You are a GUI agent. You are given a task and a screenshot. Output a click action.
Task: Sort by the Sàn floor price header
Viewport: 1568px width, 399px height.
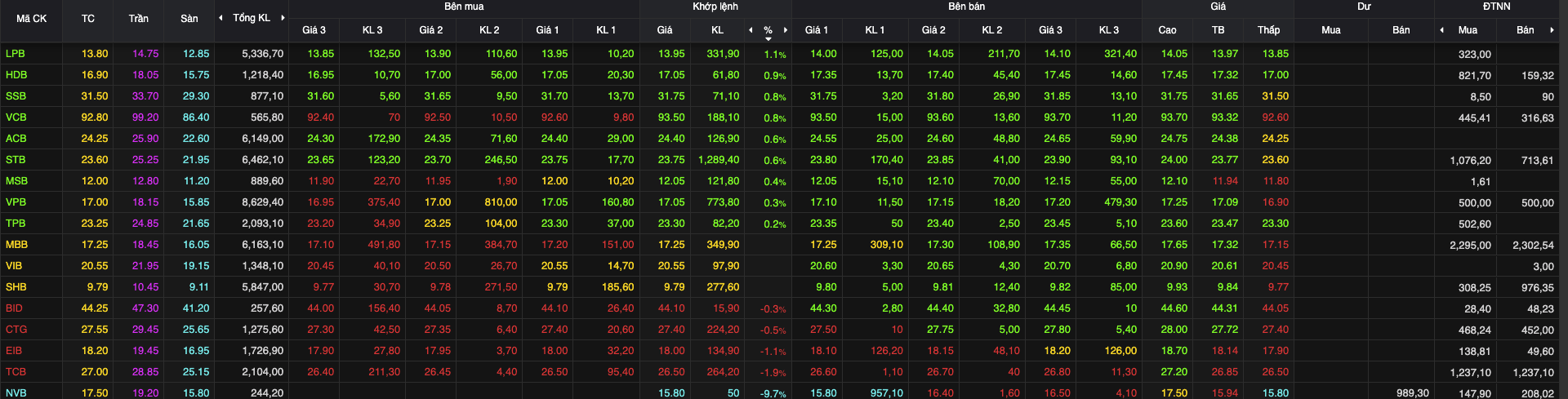tap(189, 18)
